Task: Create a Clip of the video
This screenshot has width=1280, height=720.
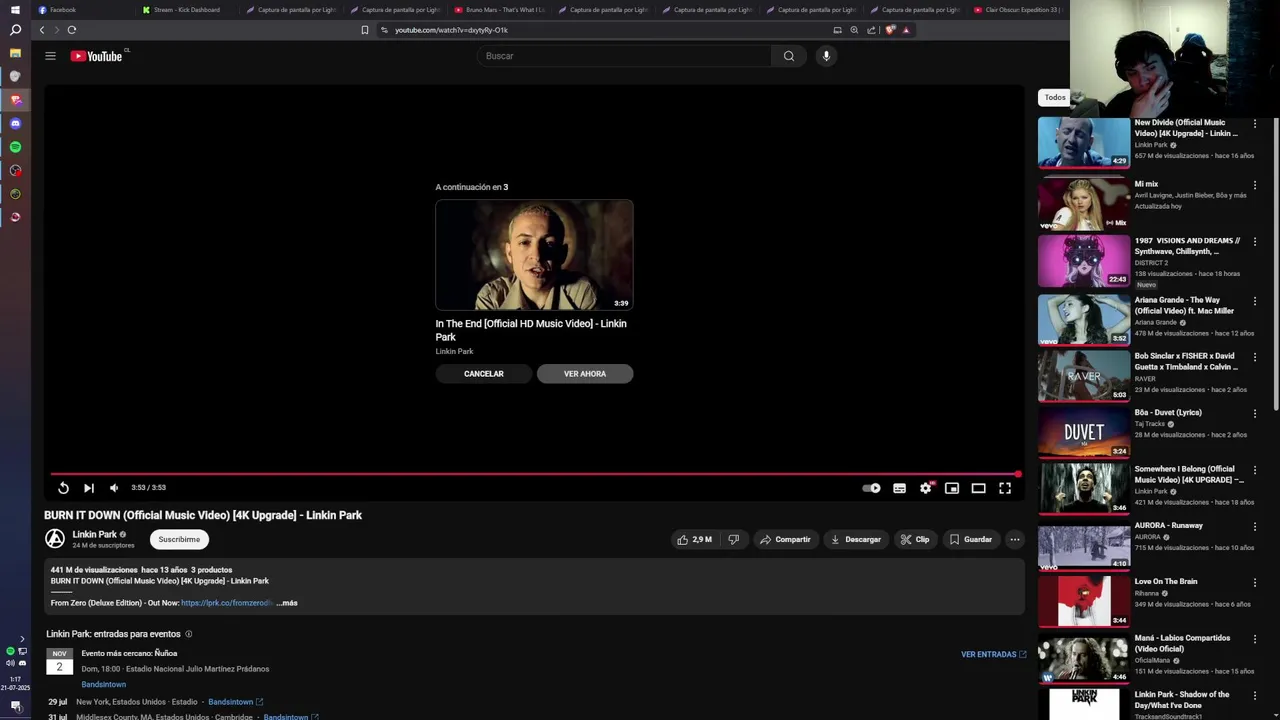Action: [915, 539]
